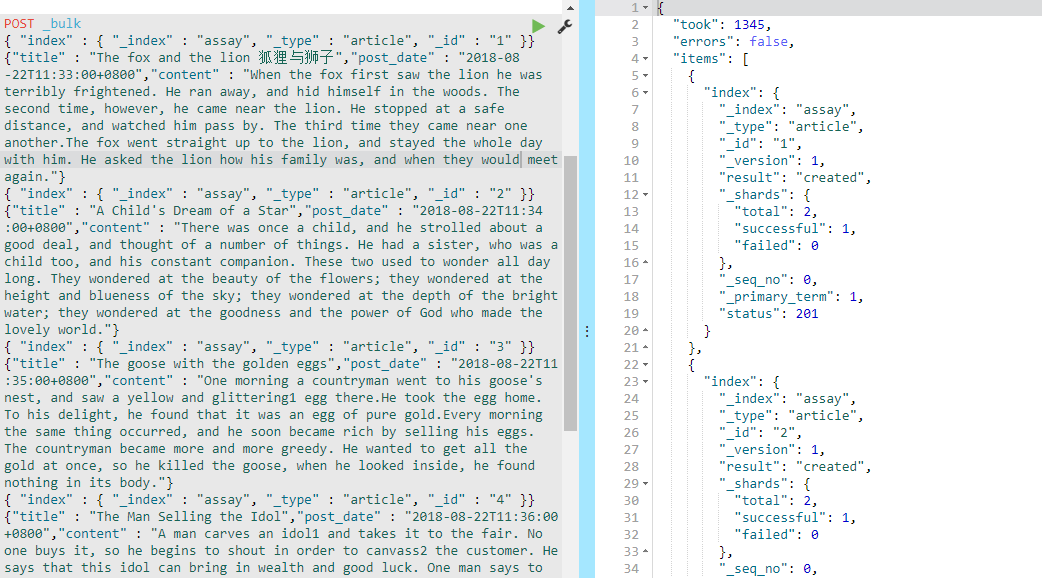Collapse second "_shards" block at line 29
The image size is (1042, 578).
646,484
